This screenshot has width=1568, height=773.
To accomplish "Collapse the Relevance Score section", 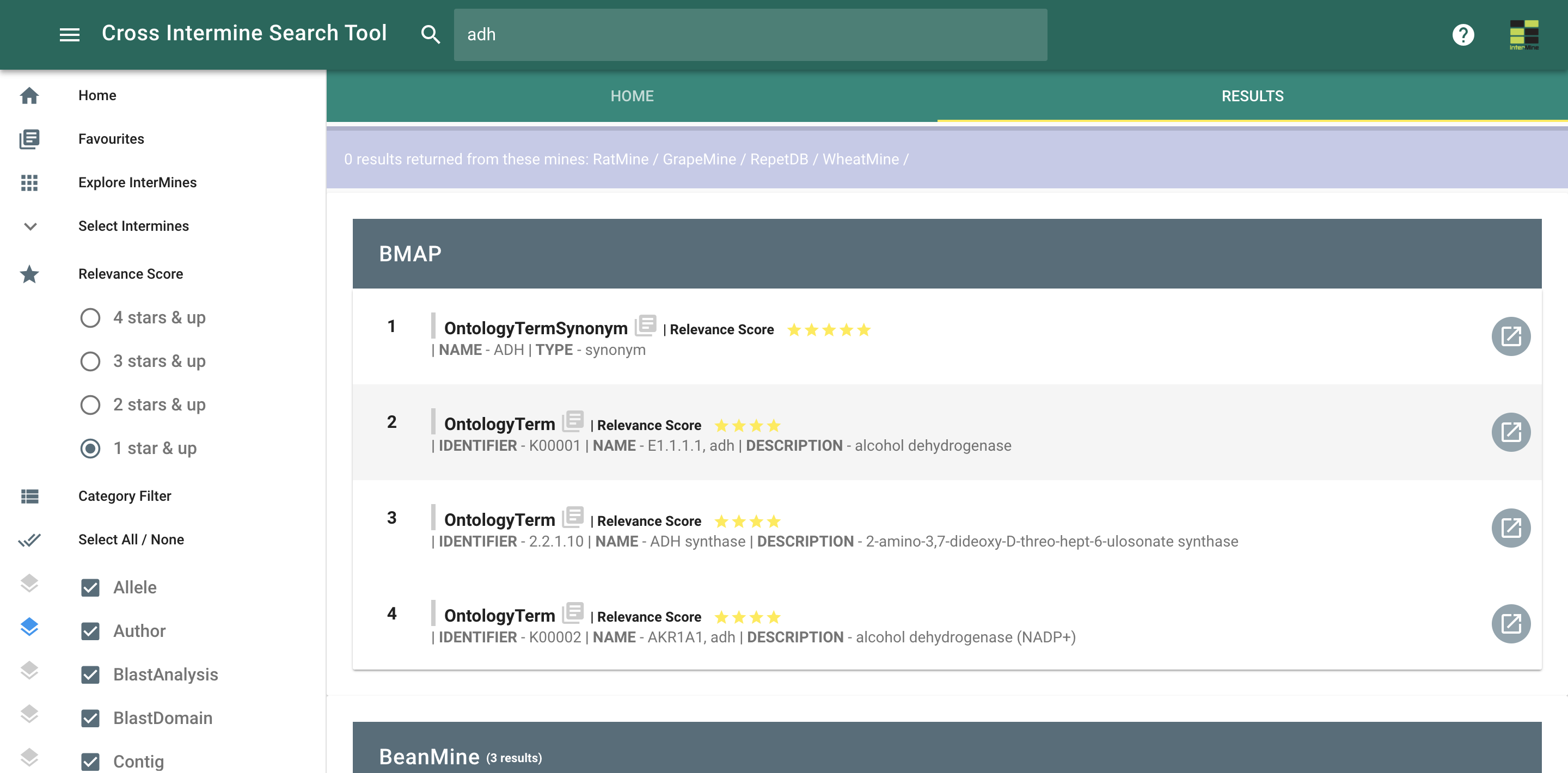I will [x=130, y=274].
